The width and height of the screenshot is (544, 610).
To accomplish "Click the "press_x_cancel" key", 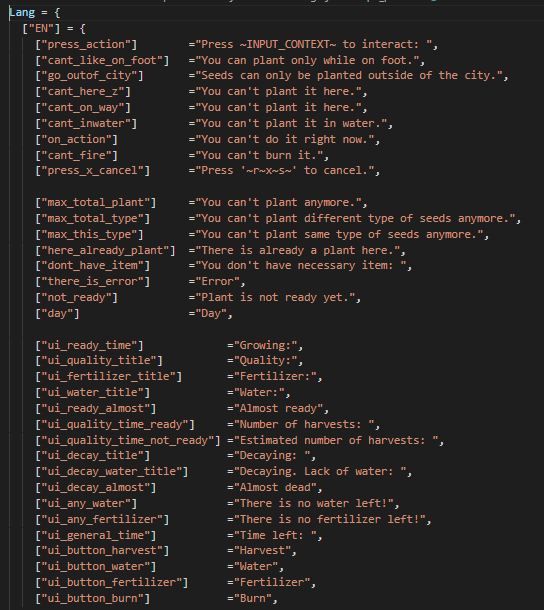I will pos(93,170).
